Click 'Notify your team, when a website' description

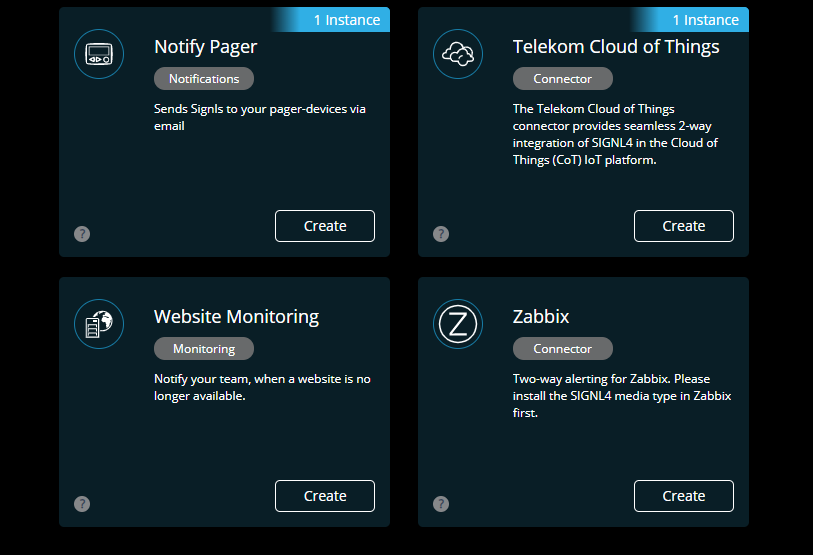(x=262, y=387)
